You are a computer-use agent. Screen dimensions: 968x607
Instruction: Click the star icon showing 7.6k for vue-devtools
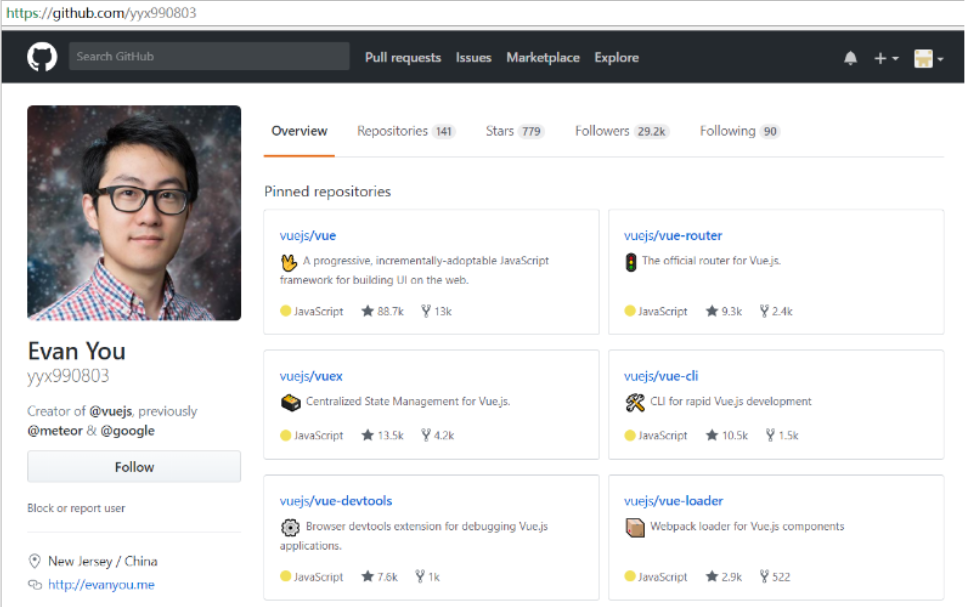point(367,576)
